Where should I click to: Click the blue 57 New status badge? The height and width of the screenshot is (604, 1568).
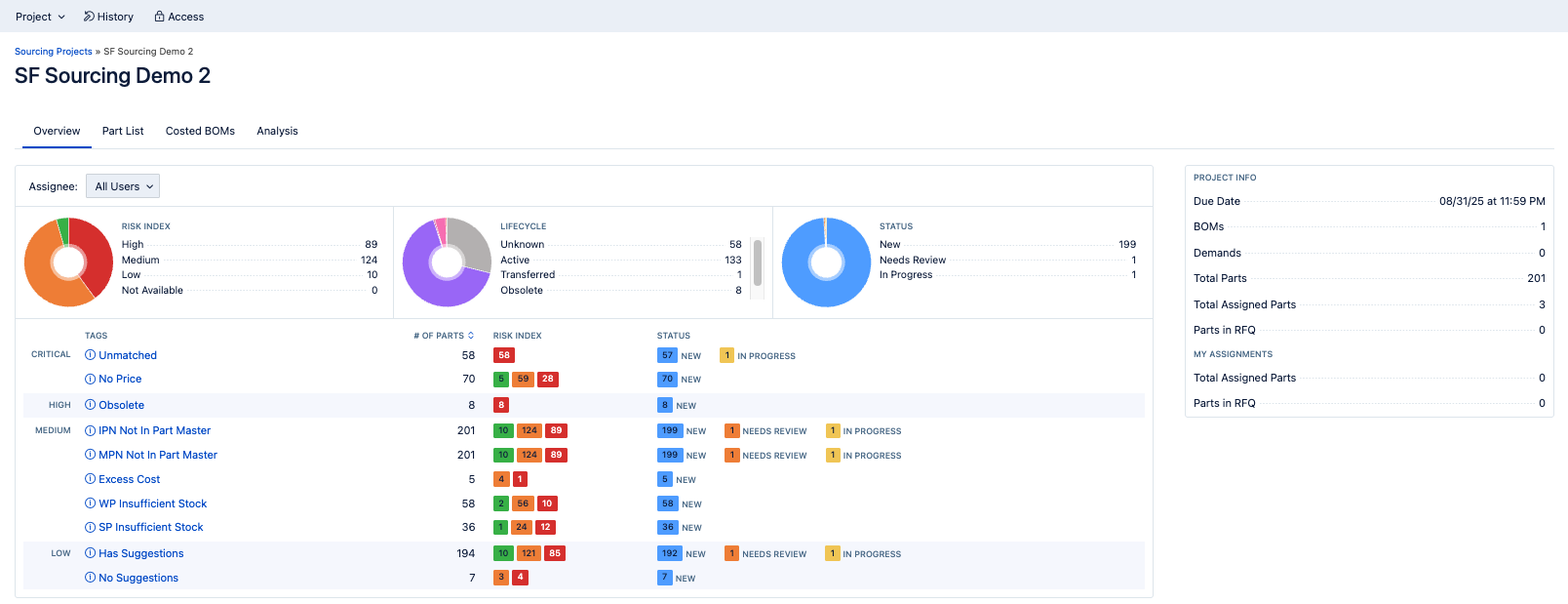tap(667, 355)
